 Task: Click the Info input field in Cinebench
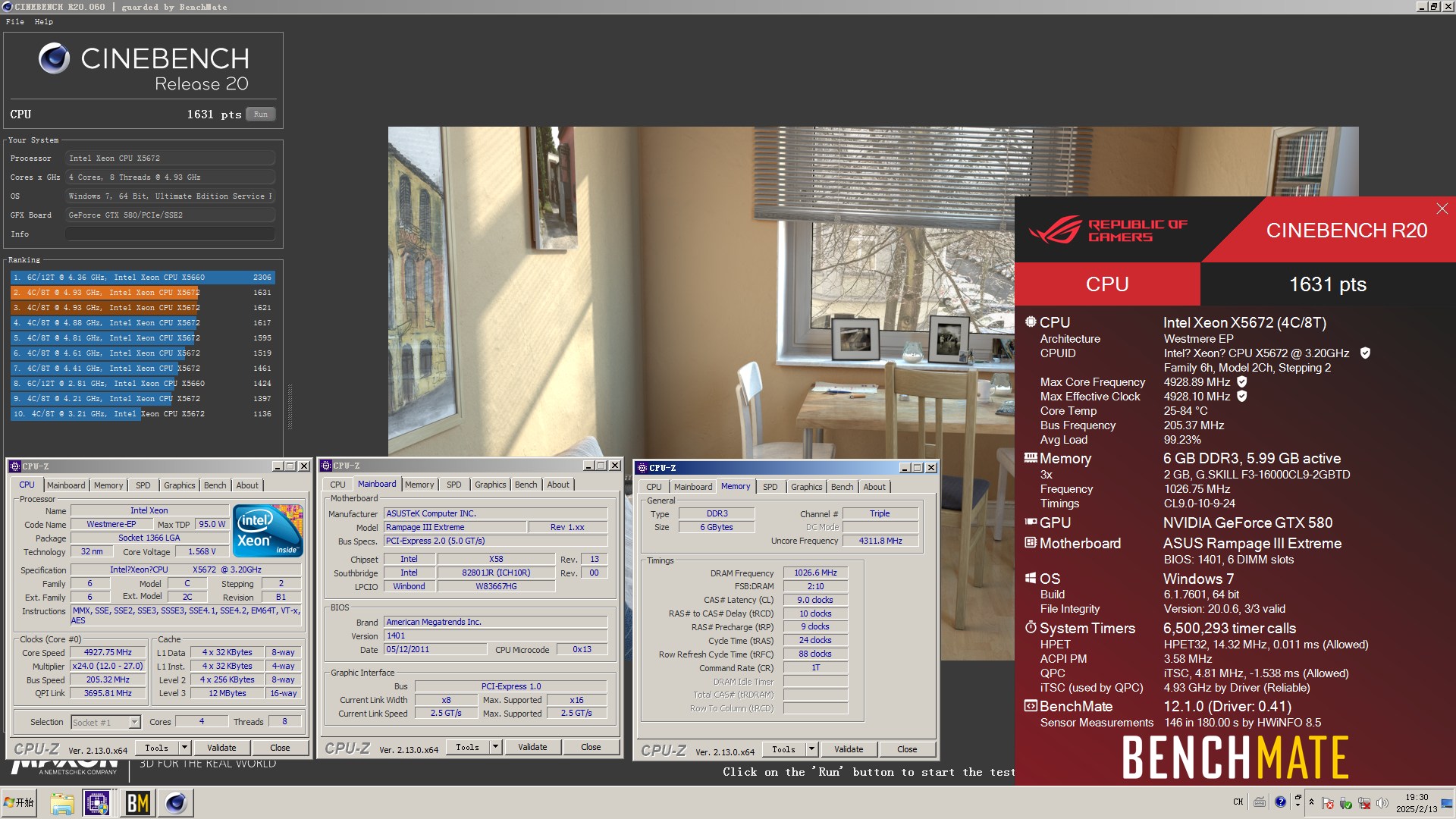coord(170,234)
